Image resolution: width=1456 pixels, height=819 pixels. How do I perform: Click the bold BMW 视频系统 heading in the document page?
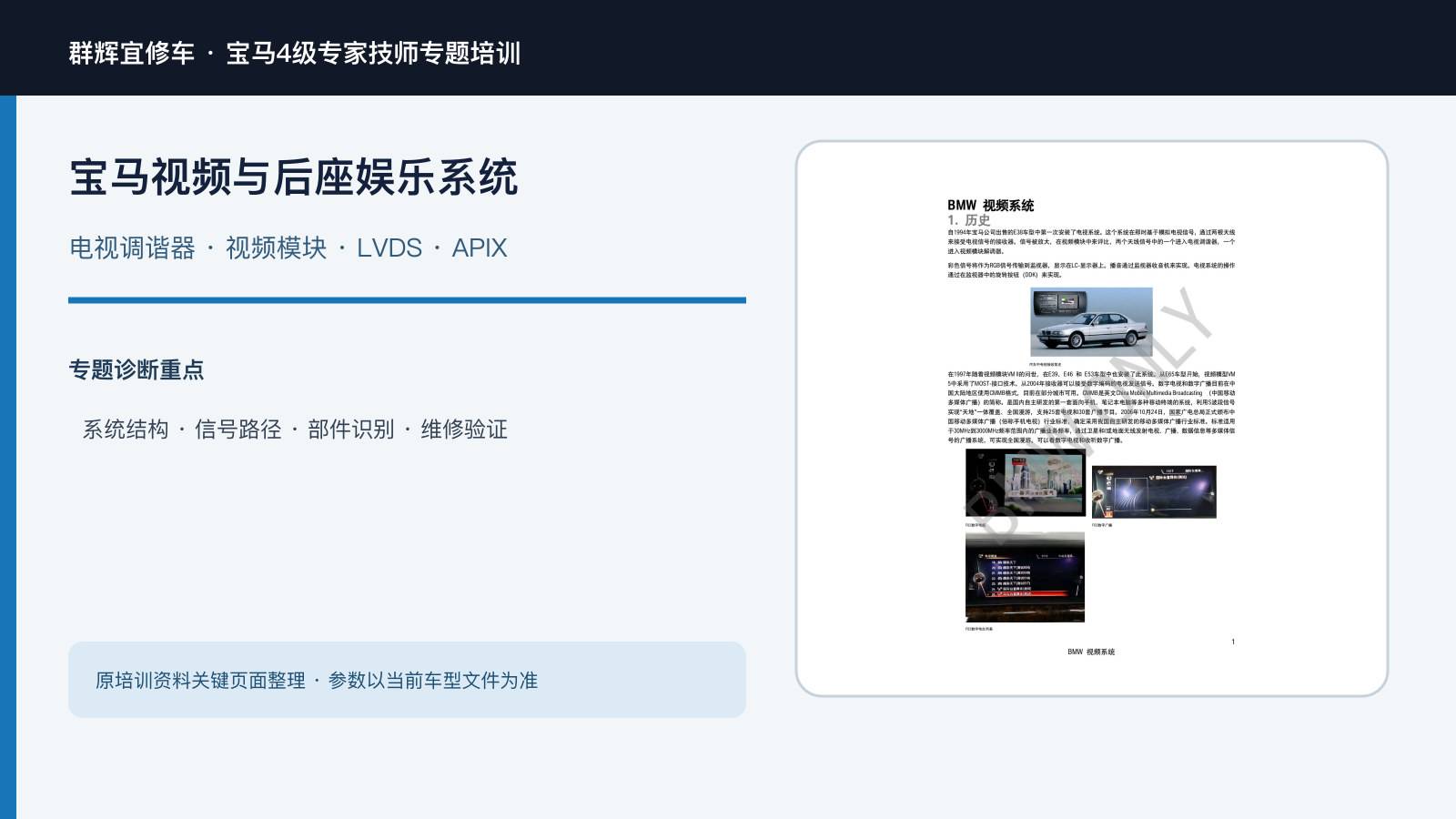[990, 206]
